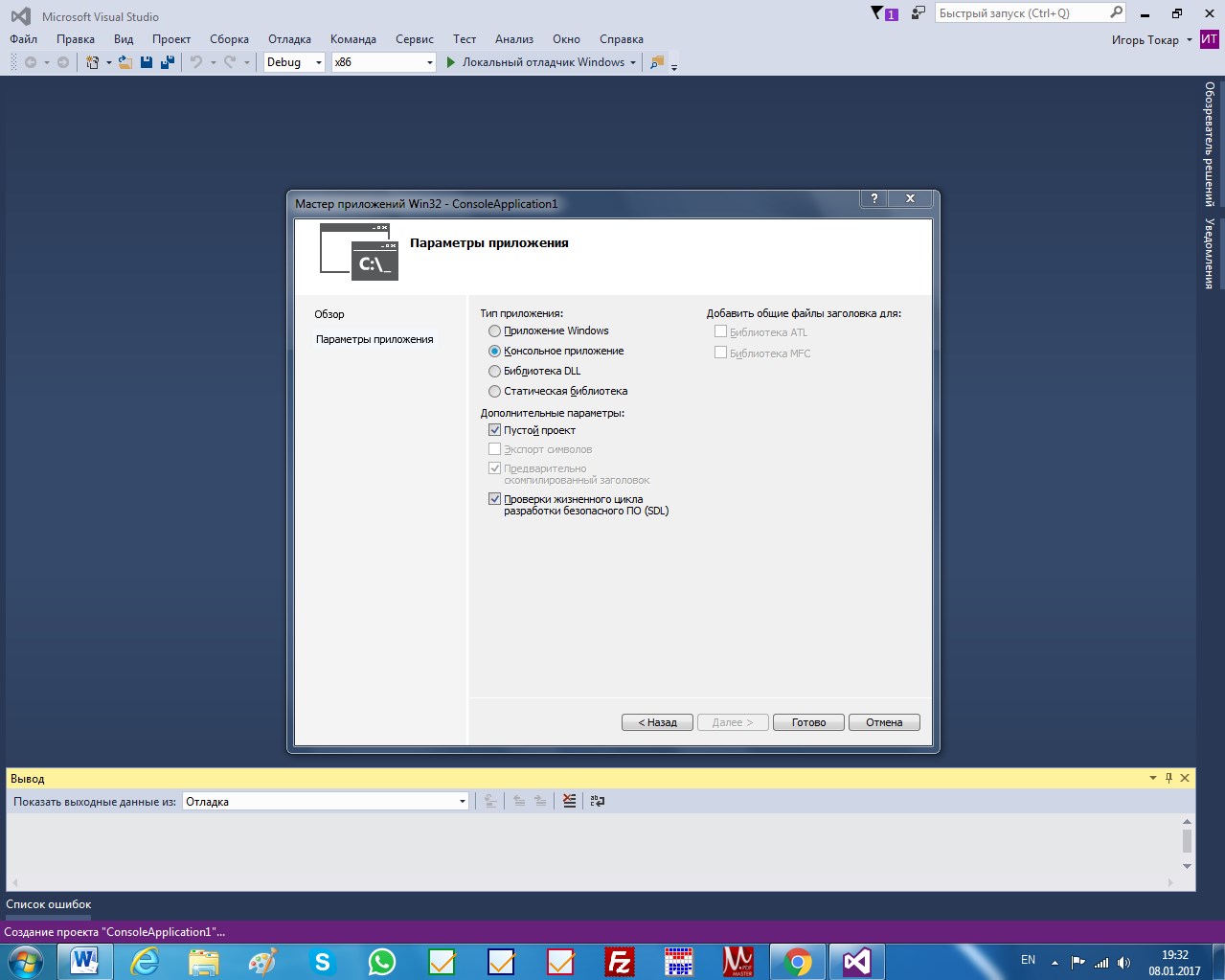
Task: Click the Redo arrow icon
Action: tap(230, 62)
